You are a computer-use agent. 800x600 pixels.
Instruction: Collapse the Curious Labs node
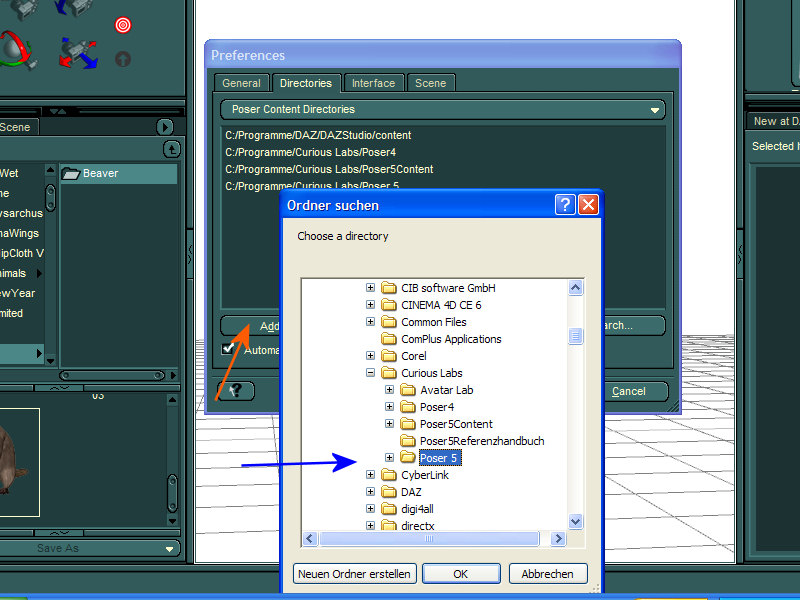pos(370,373)
